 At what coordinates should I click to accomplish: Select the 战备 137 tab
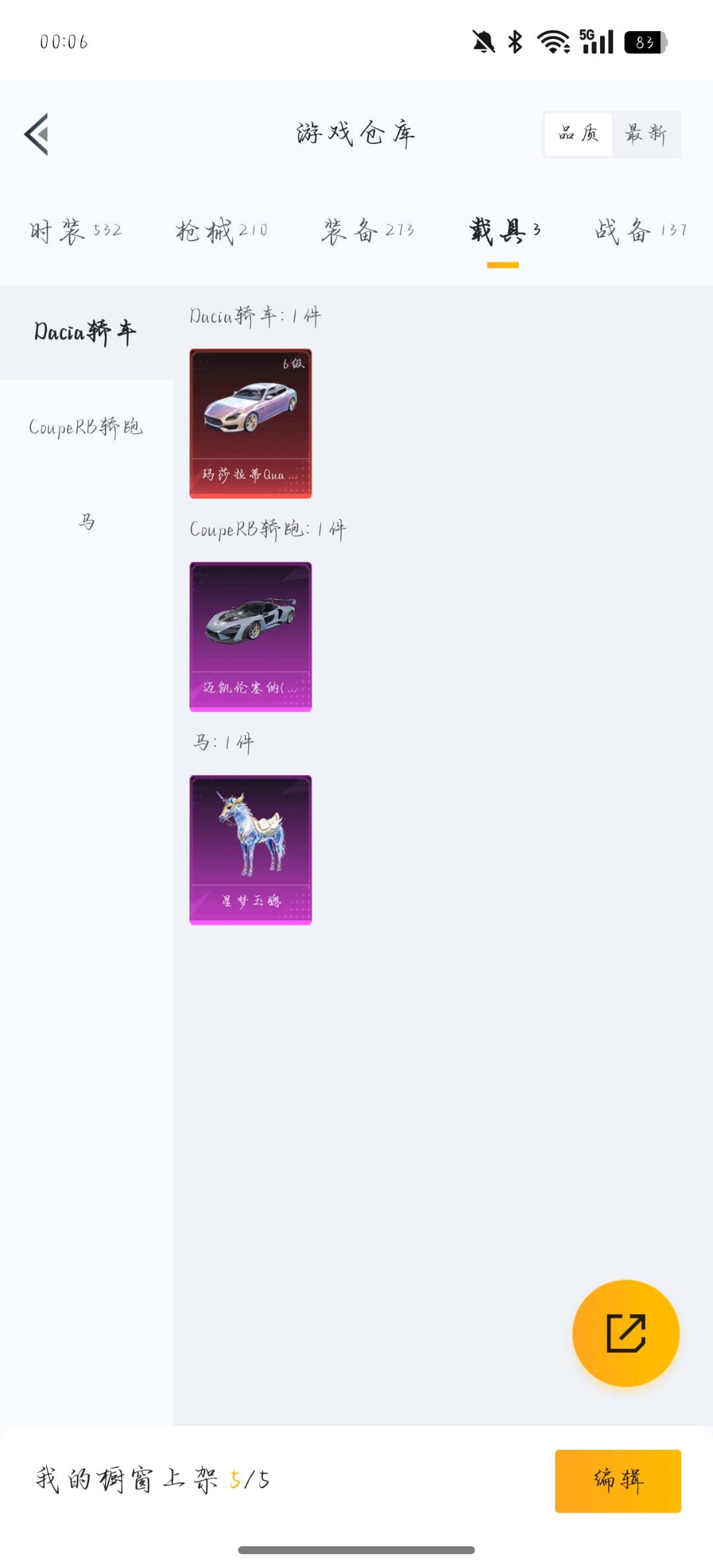pyautogui.click(x=640, y=231)
